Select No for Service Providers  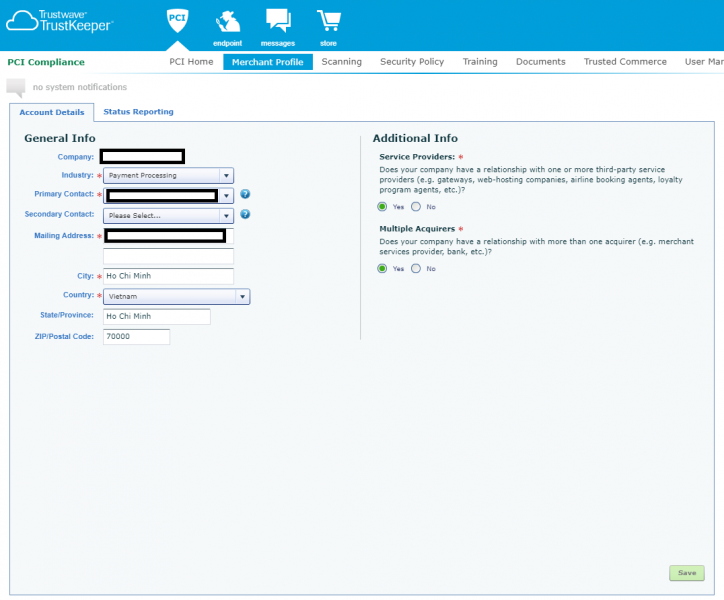(416, 207)
